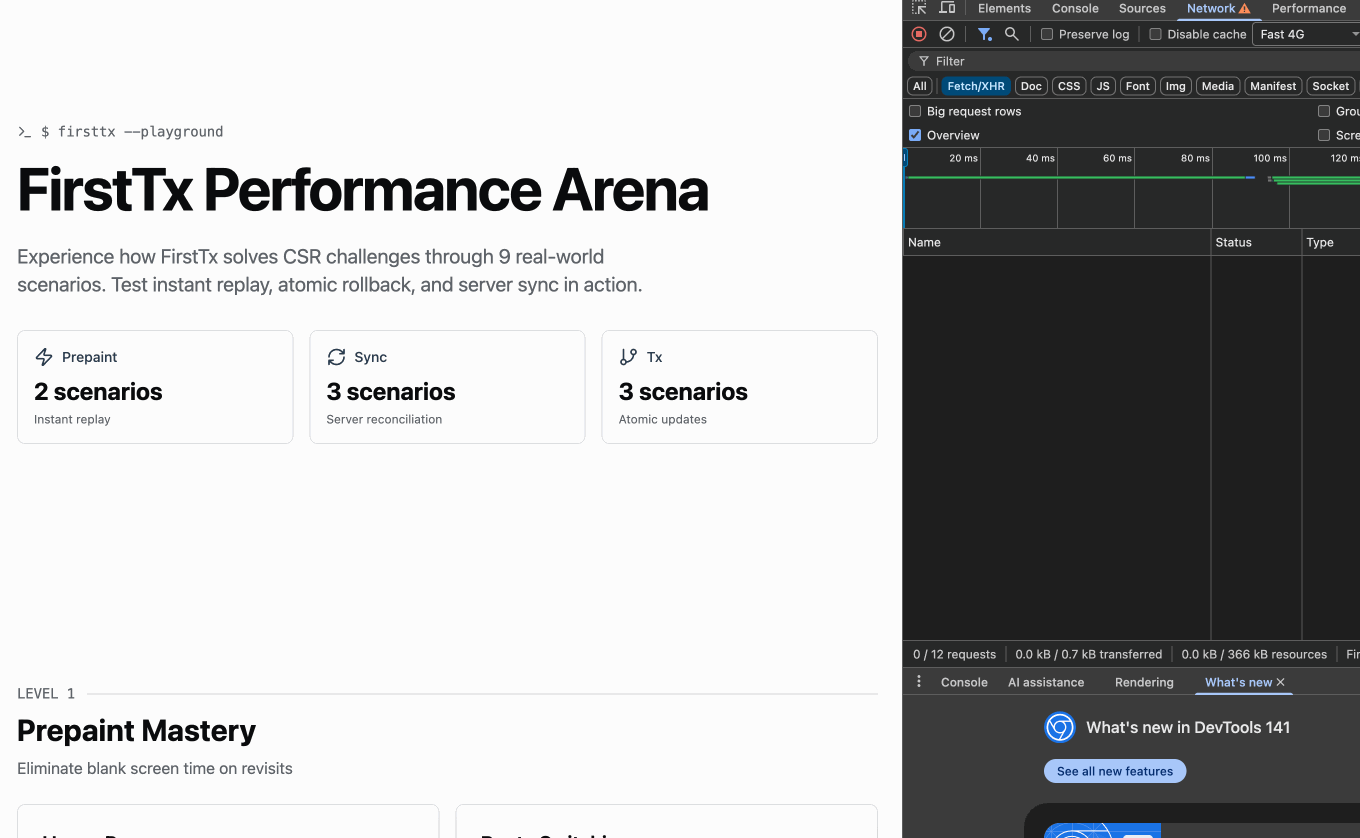Filter requests by Manifest type

point(1273,86)
